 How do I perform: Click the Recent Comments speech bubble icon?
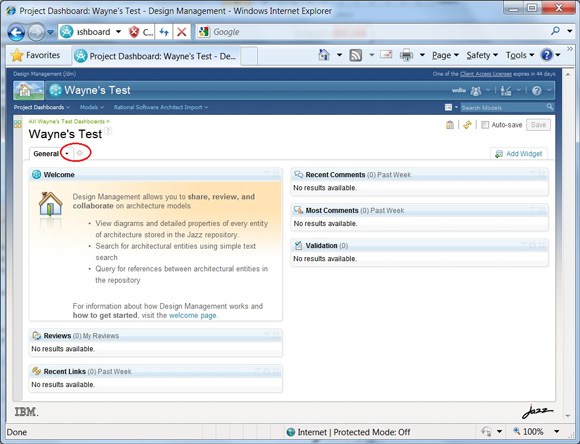pos(298,174)
